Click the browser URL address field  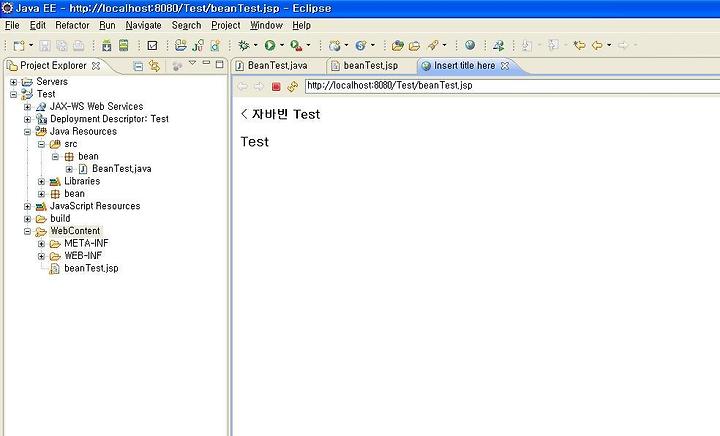tap(512, 86)
